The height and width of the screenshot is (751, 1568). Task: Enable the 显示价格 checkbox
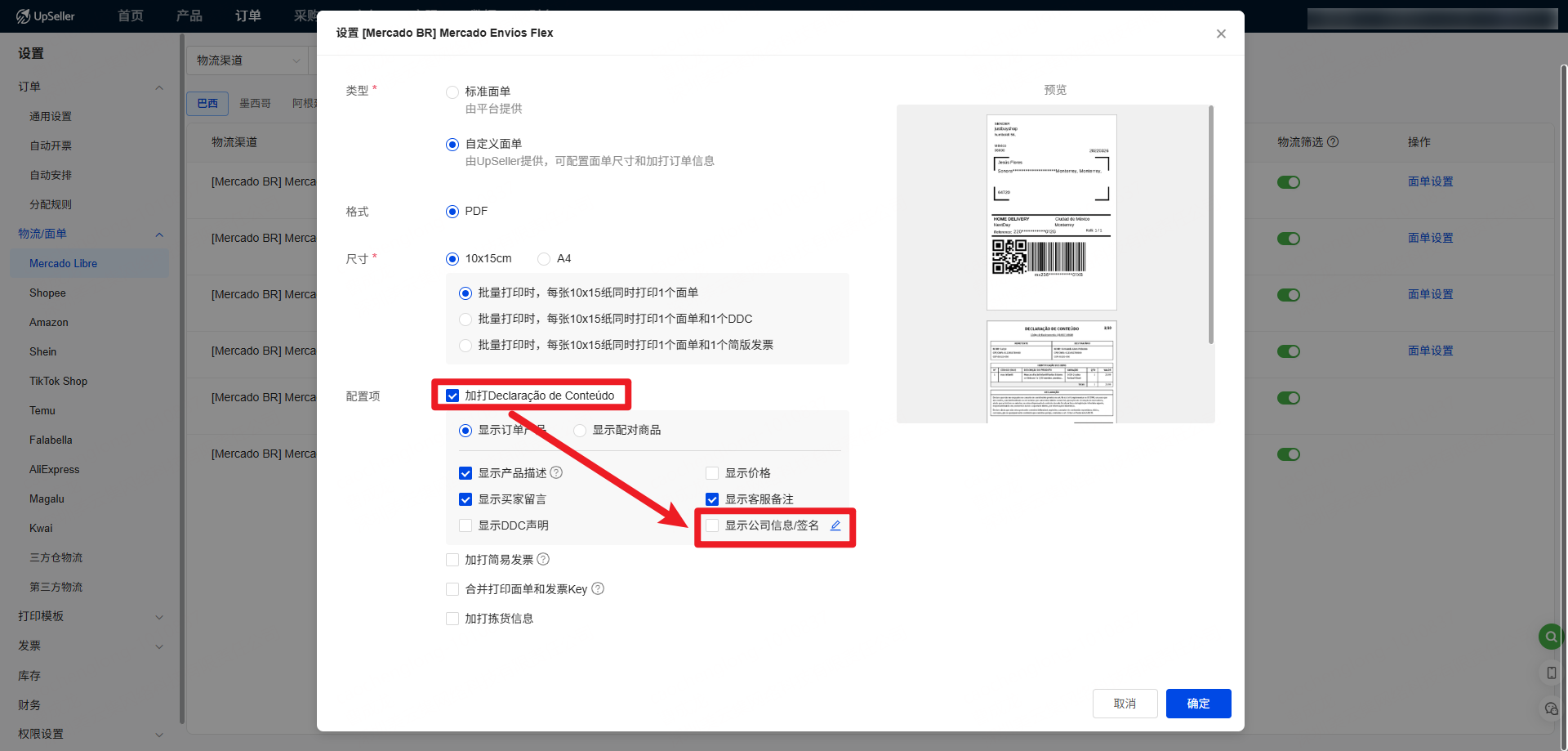tap(712, 473)
